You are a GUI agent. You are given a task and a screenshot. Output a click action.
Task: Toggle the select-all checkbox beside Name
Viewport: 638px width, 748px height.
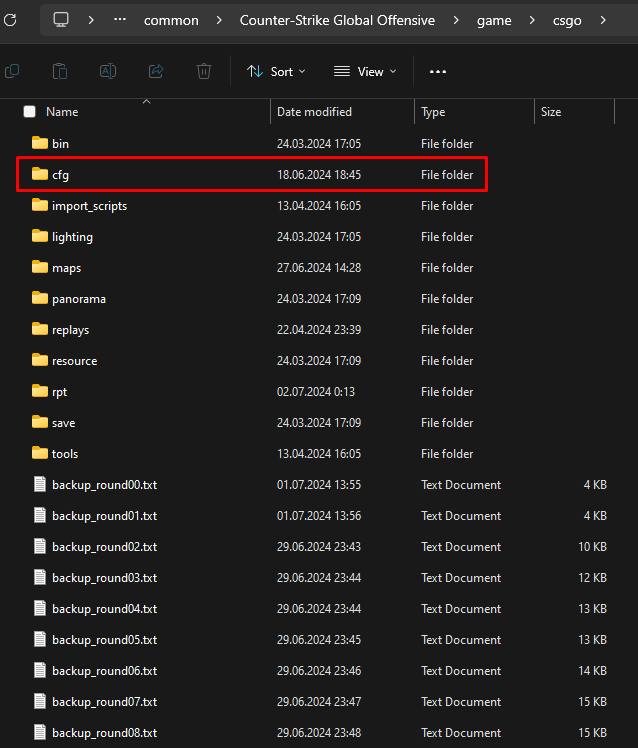[x=30, y=112]
